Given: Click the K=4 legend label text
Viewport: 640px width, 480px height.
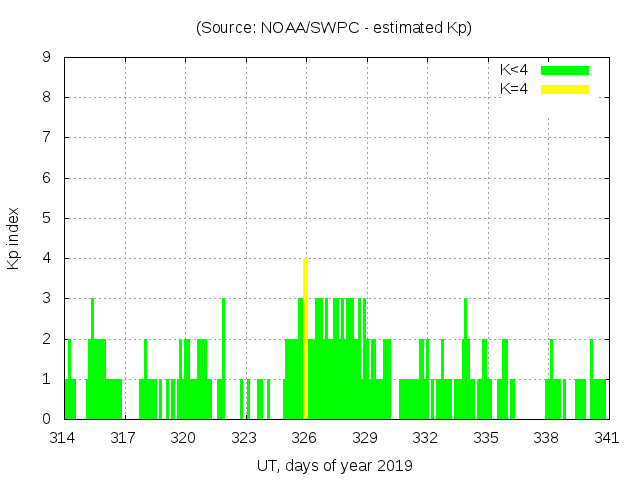Looking at the screenshot, I should click(514, 89).
